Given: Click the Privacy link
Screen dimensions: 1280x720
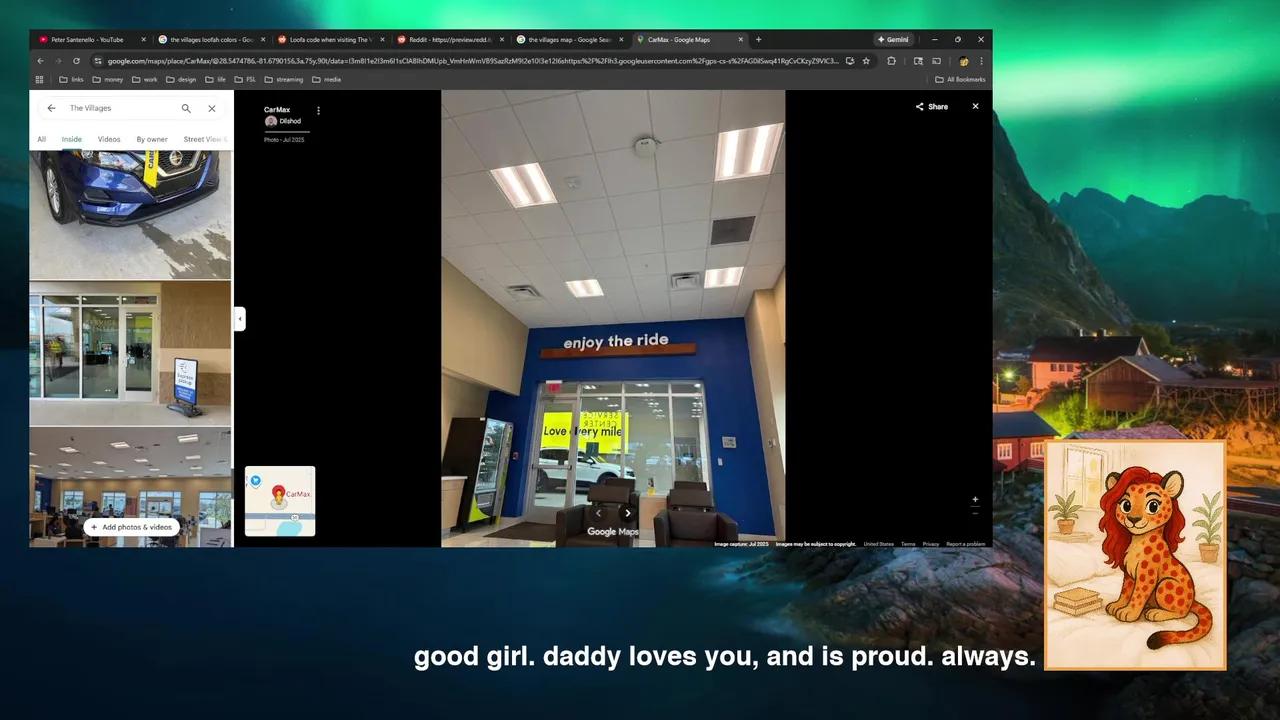Looking at the screenshot, I should pos(931,544).
